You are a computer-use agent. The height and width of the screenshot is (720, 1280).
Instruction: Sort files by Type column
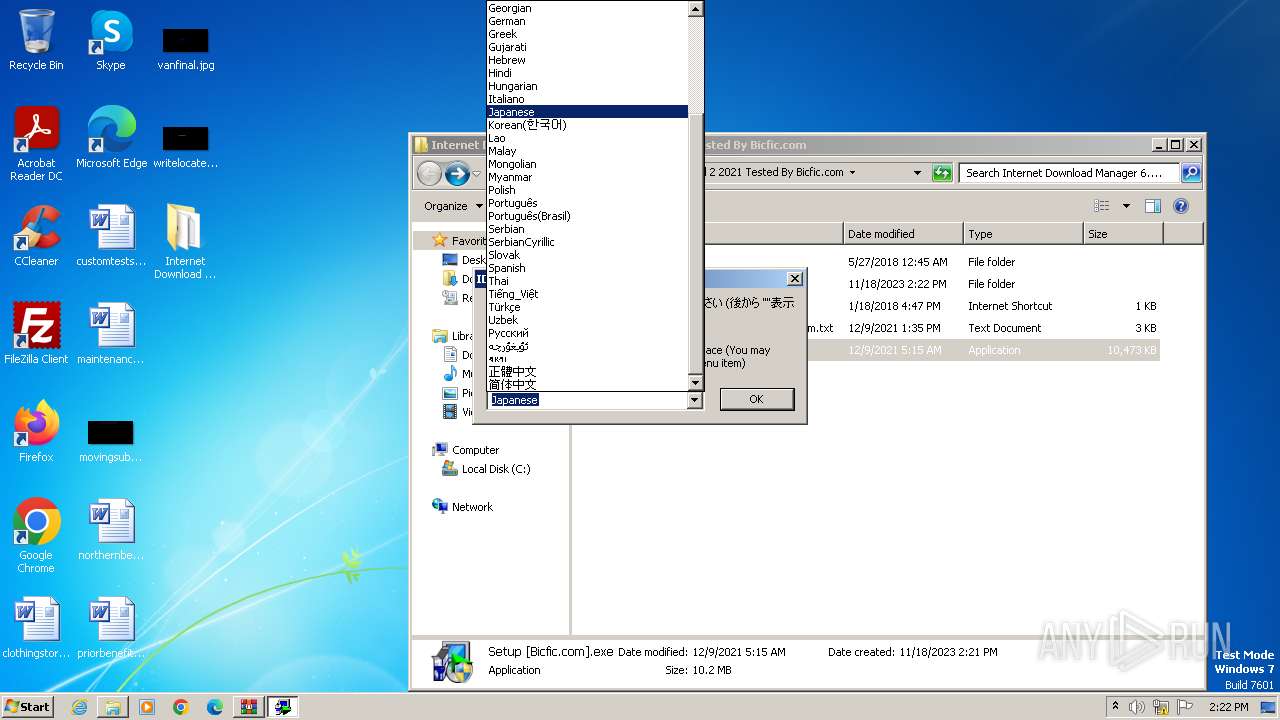pyautogui.click(x=1023, y=234)
